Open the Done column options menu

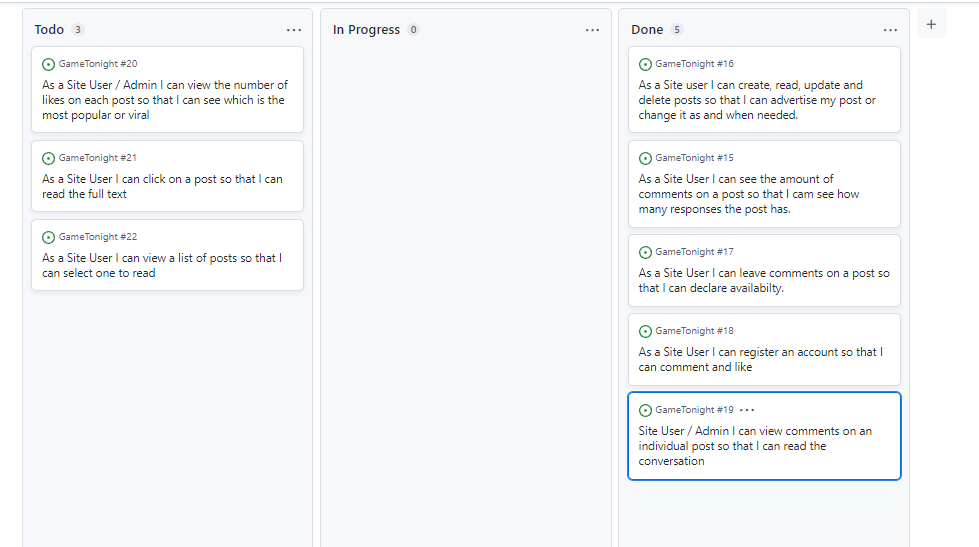890,30
